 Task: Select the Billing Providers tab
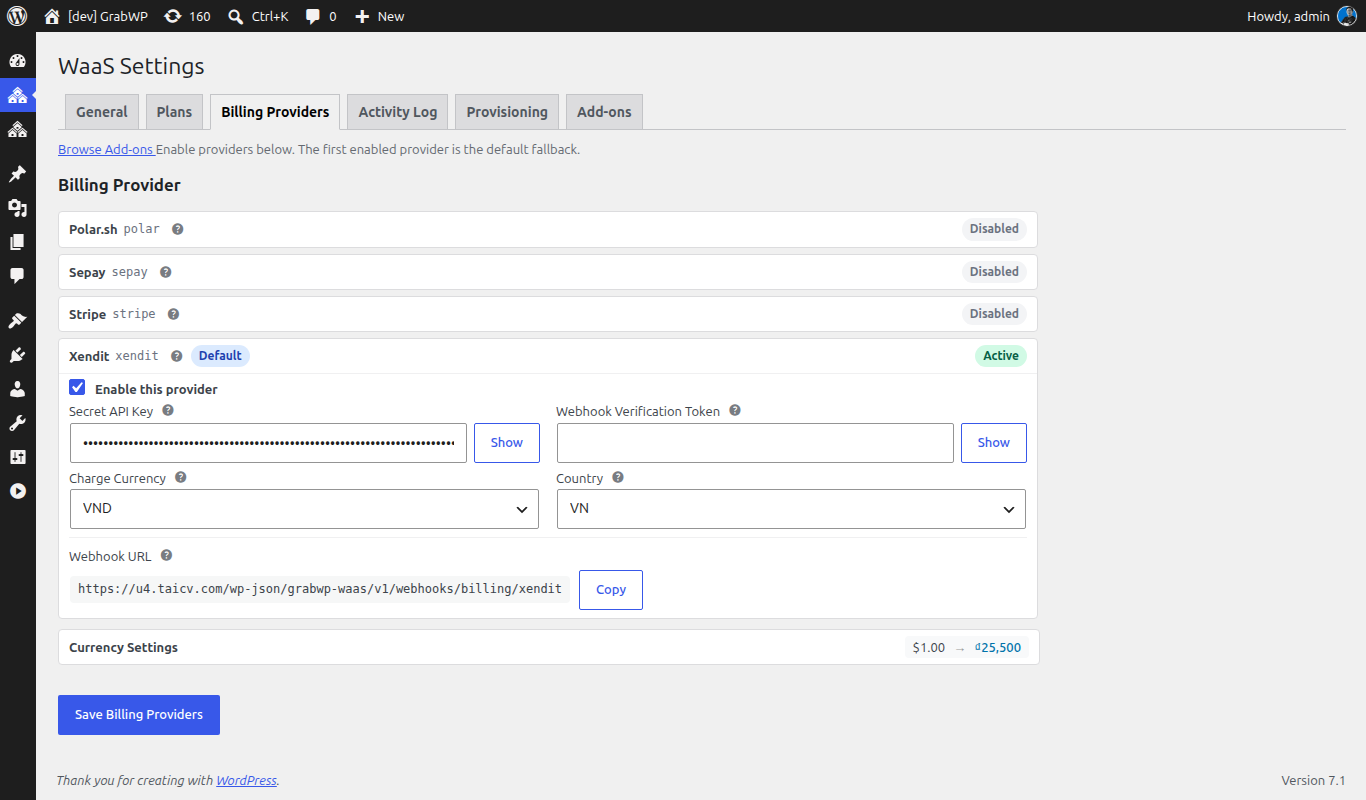[275, 112]
